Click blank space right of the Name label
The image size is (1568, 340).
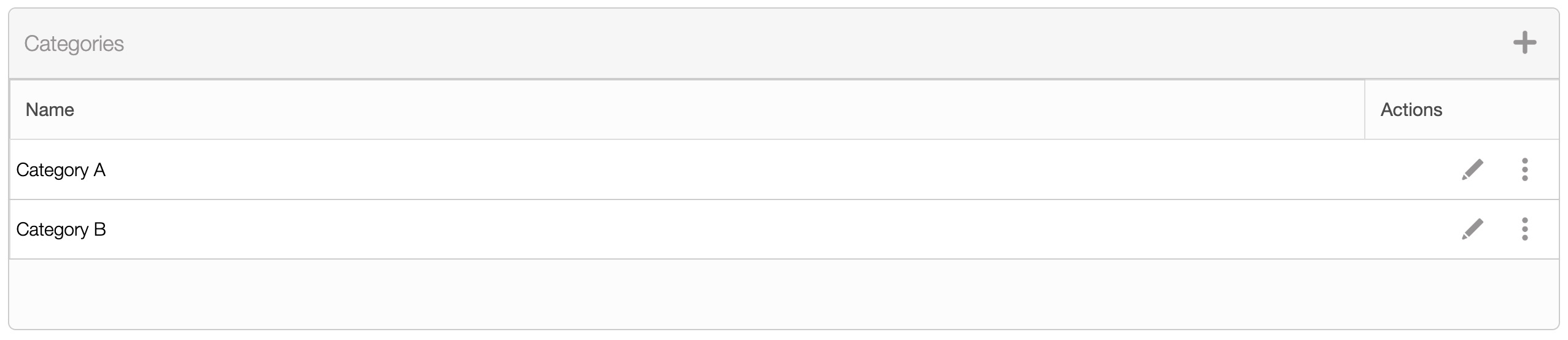coord(675,110)
